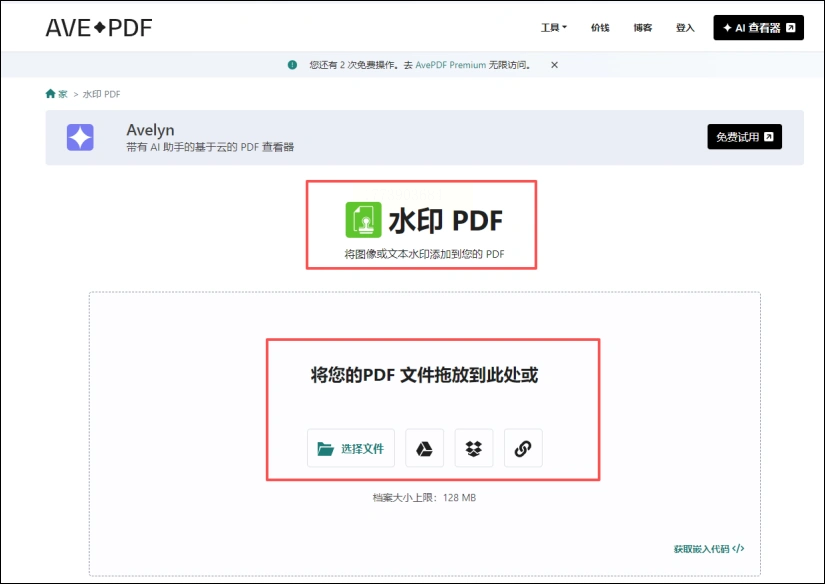This screenshot has height=584, width=825.
Task: Click the Avelyn description 带有 AI 助手 text
Action: pos(210,147)
